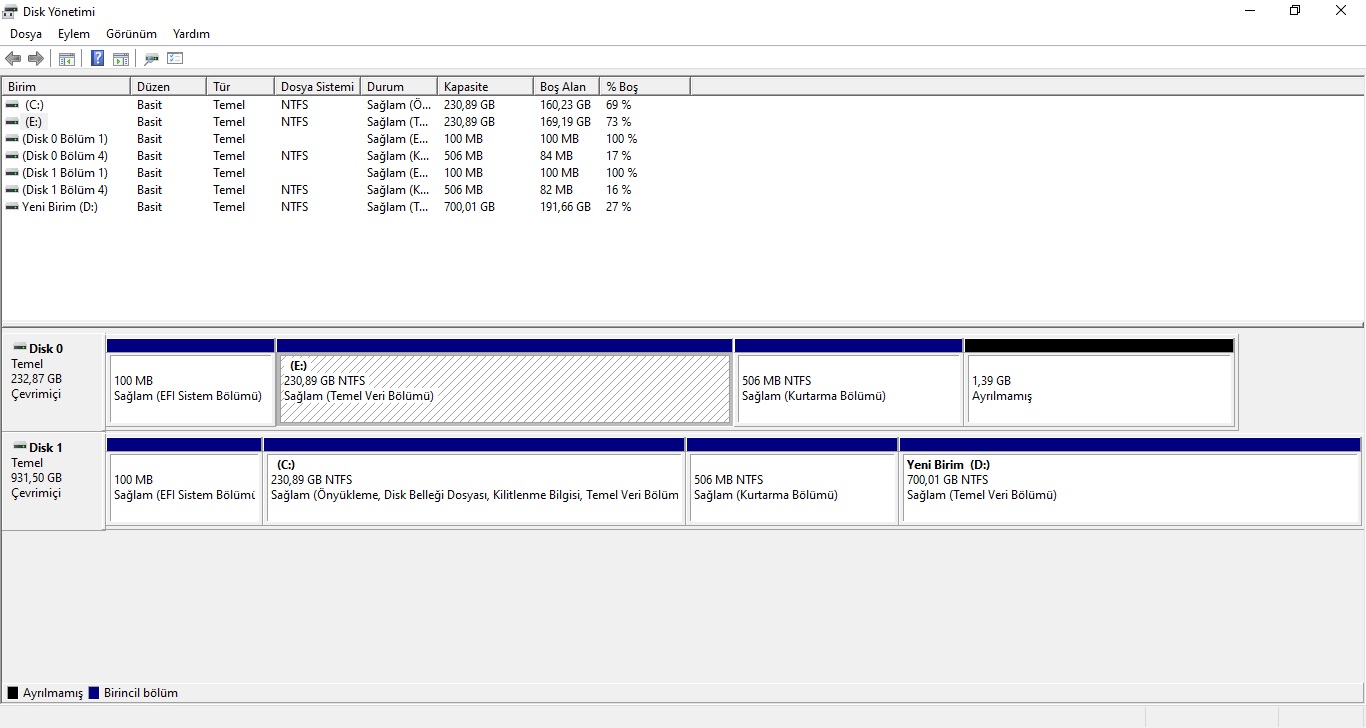
Task: Open the Dosya menu
Action: (26, 34)
